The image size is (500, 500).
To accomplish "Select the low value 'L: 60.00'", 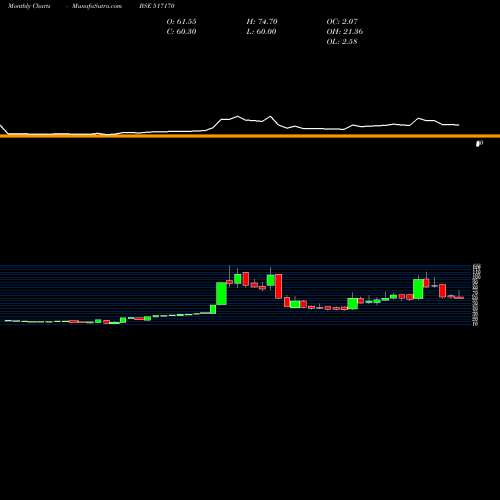I will click(x=261, y=31).
